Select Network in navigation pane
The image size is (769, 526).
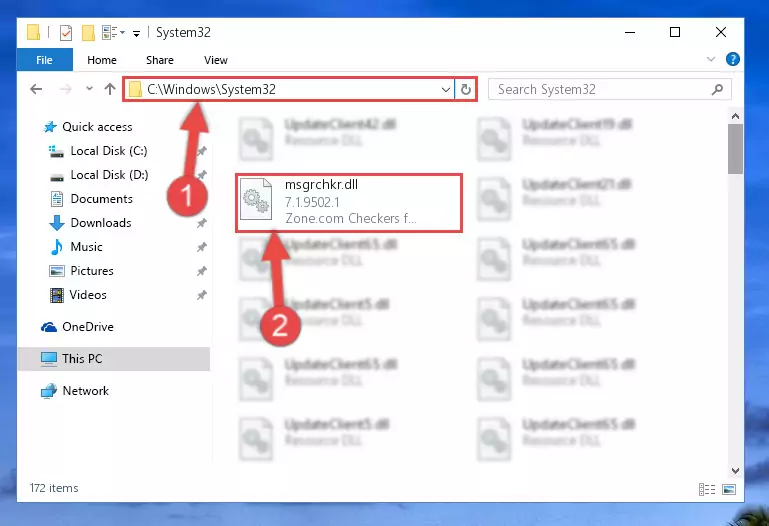coord(86,391)
